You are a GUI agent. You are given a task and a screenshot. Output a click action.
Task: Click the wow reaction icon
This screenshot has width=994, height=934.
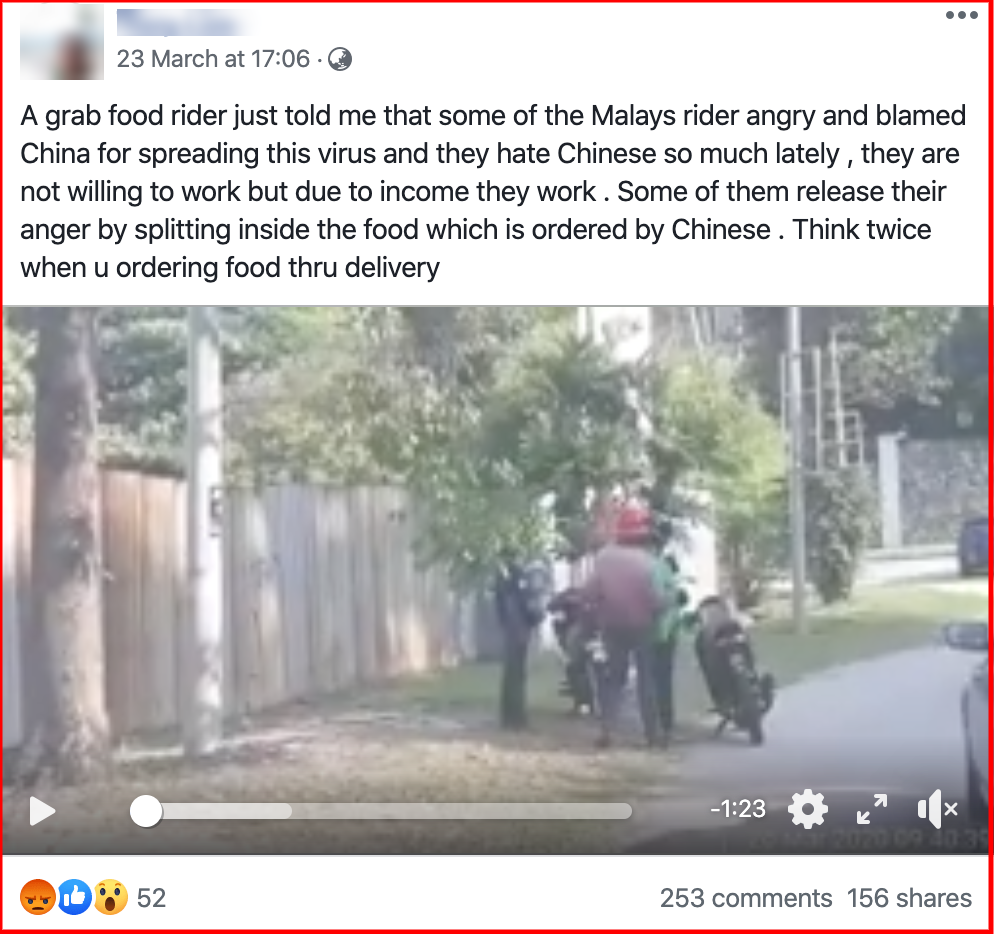coord(111,897)
